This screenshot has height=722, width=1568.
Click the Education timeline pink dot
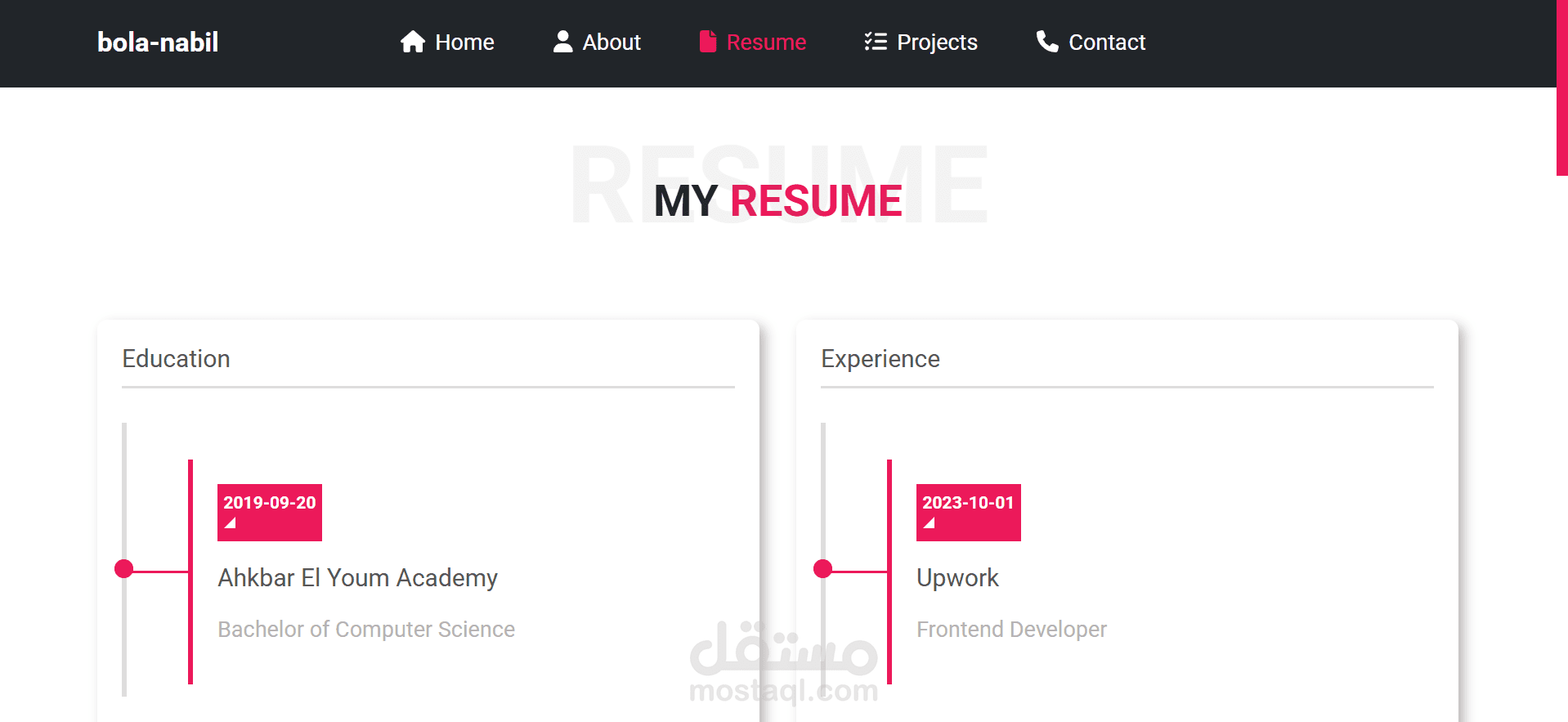point(124,569)
